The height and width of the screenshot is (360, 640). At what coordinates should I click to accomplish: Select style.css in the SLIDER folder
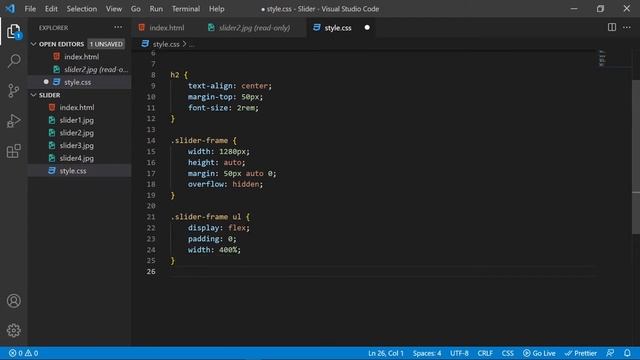pos(73,171)
